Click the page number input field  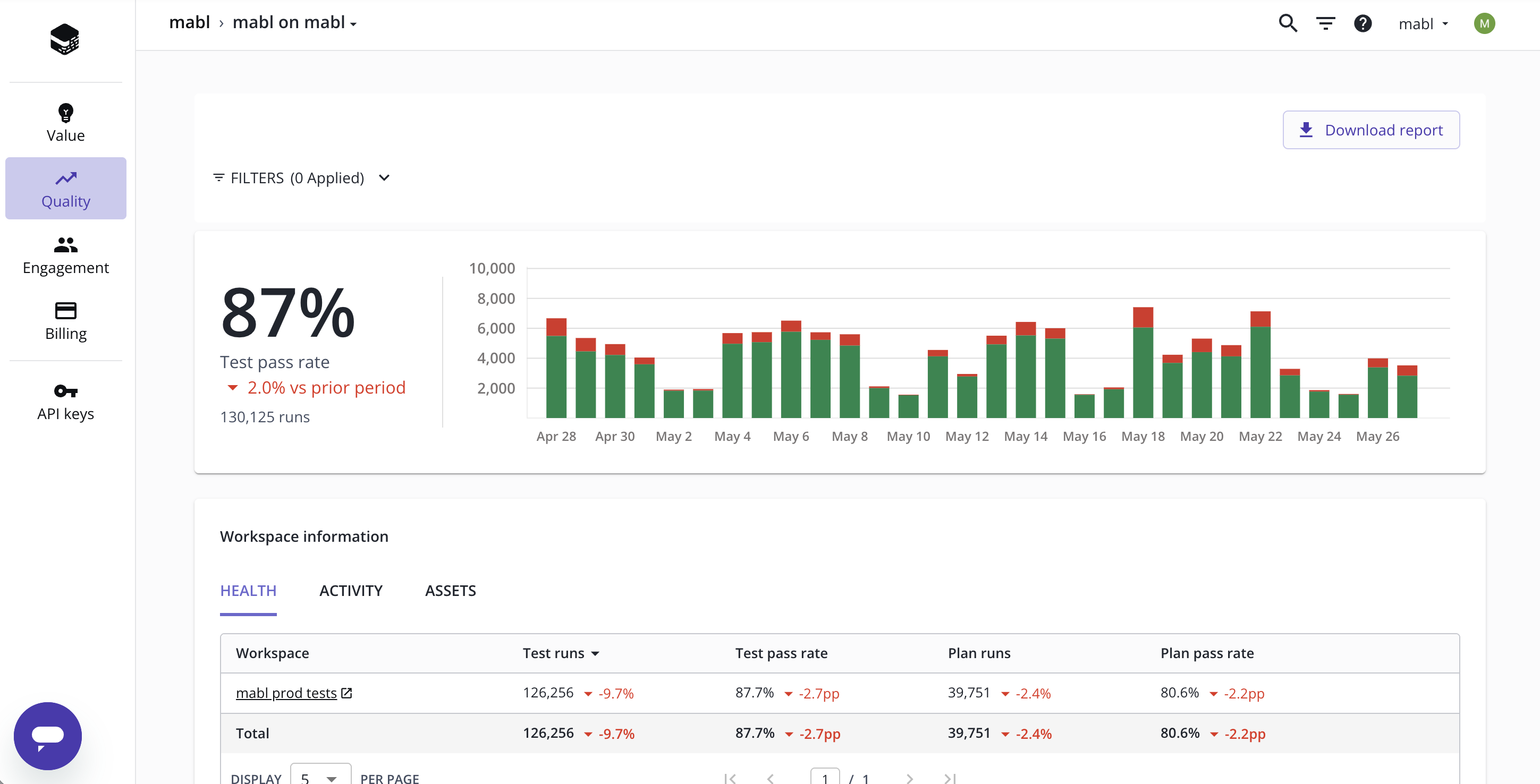824,777
